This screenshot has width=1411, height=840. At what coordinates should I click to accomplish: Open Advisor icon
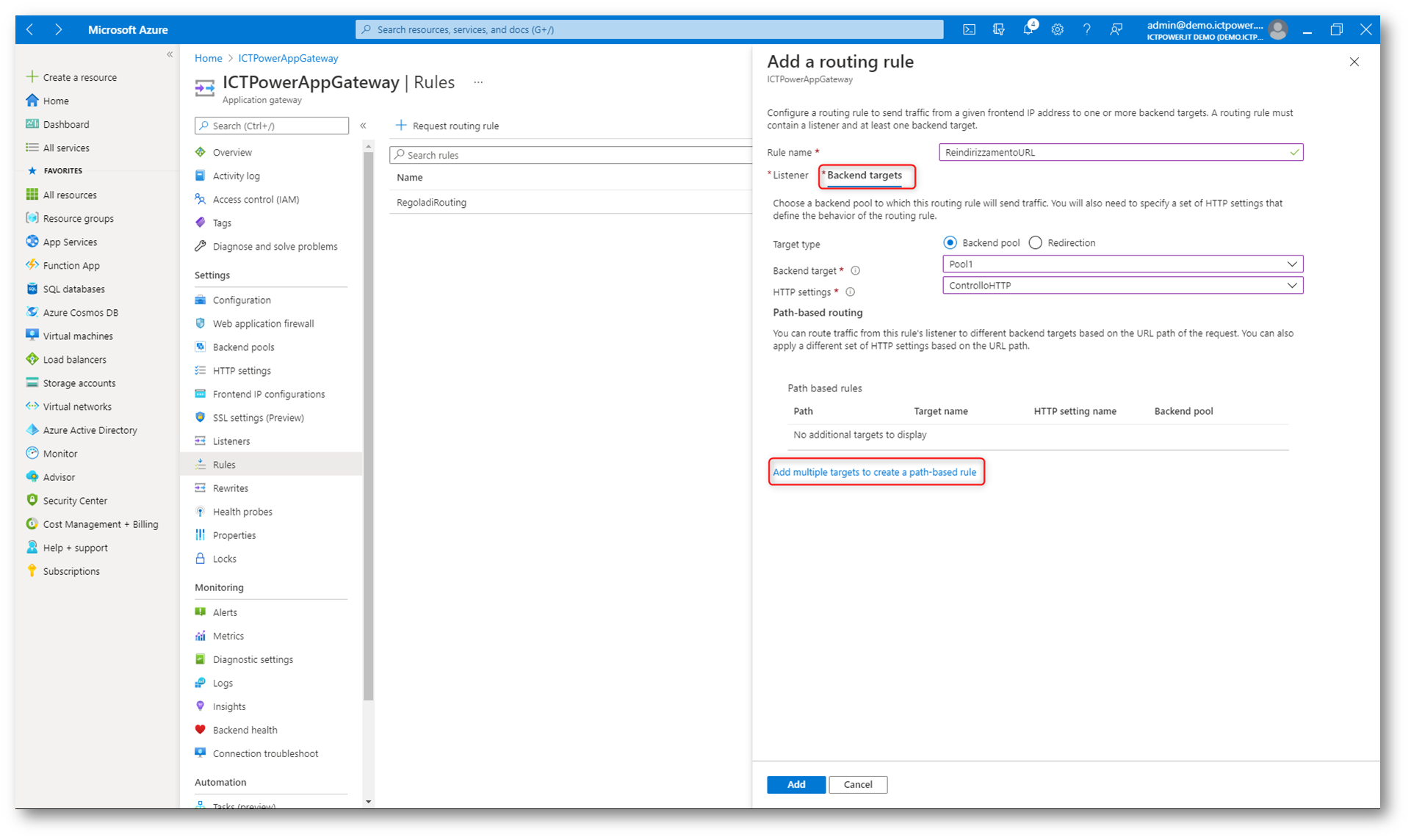click(32, 477)
